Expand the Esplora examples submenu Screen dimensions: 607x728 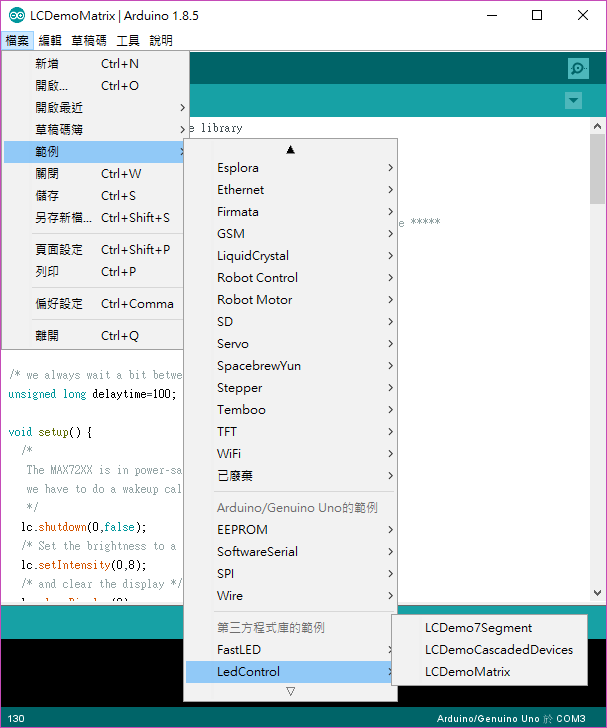(x=291, y=168)
